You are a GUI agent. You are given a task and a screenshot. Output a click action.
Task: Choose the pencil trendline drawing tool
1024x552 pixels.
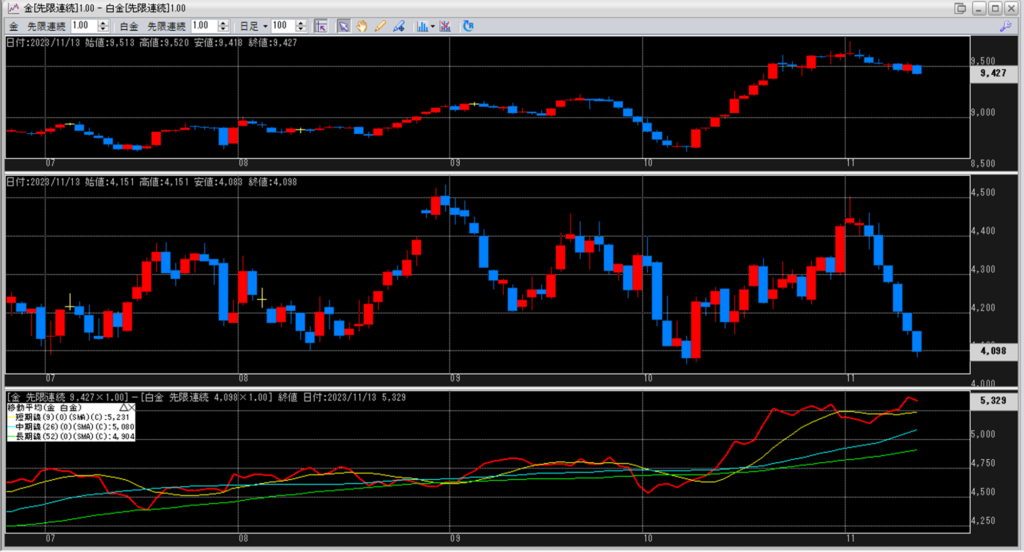click(x=379, y=25)
